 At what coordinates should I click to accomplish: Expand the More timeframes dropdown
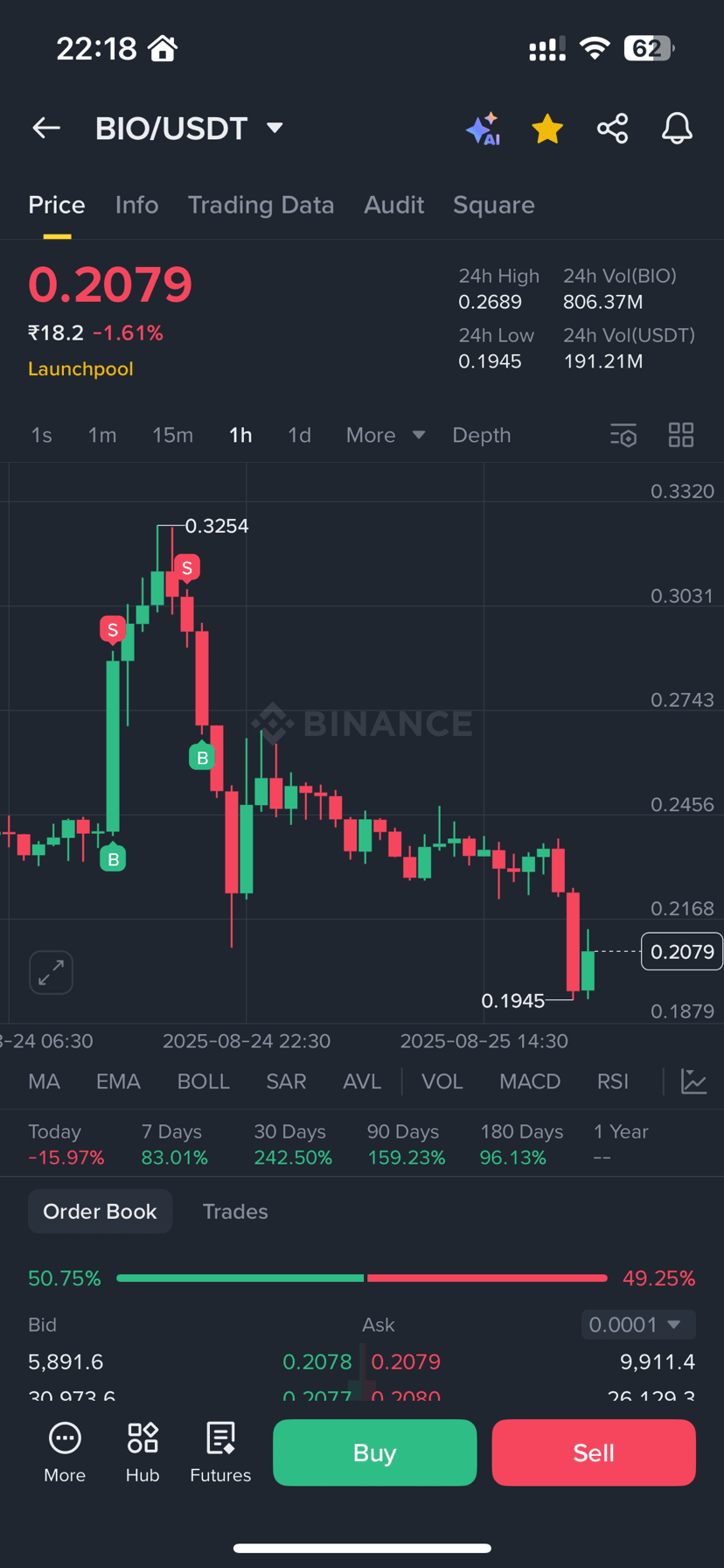tap(386, 435)
